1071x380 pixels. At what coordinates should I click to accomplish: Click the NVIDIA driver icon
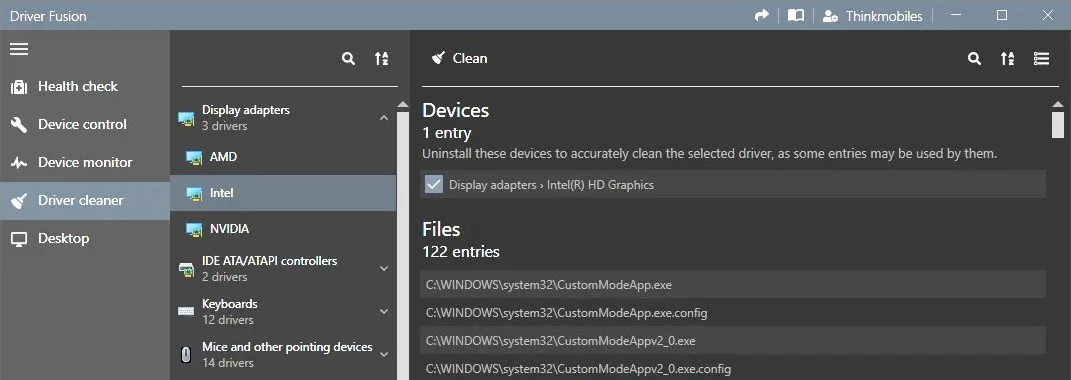pos(195,230)
